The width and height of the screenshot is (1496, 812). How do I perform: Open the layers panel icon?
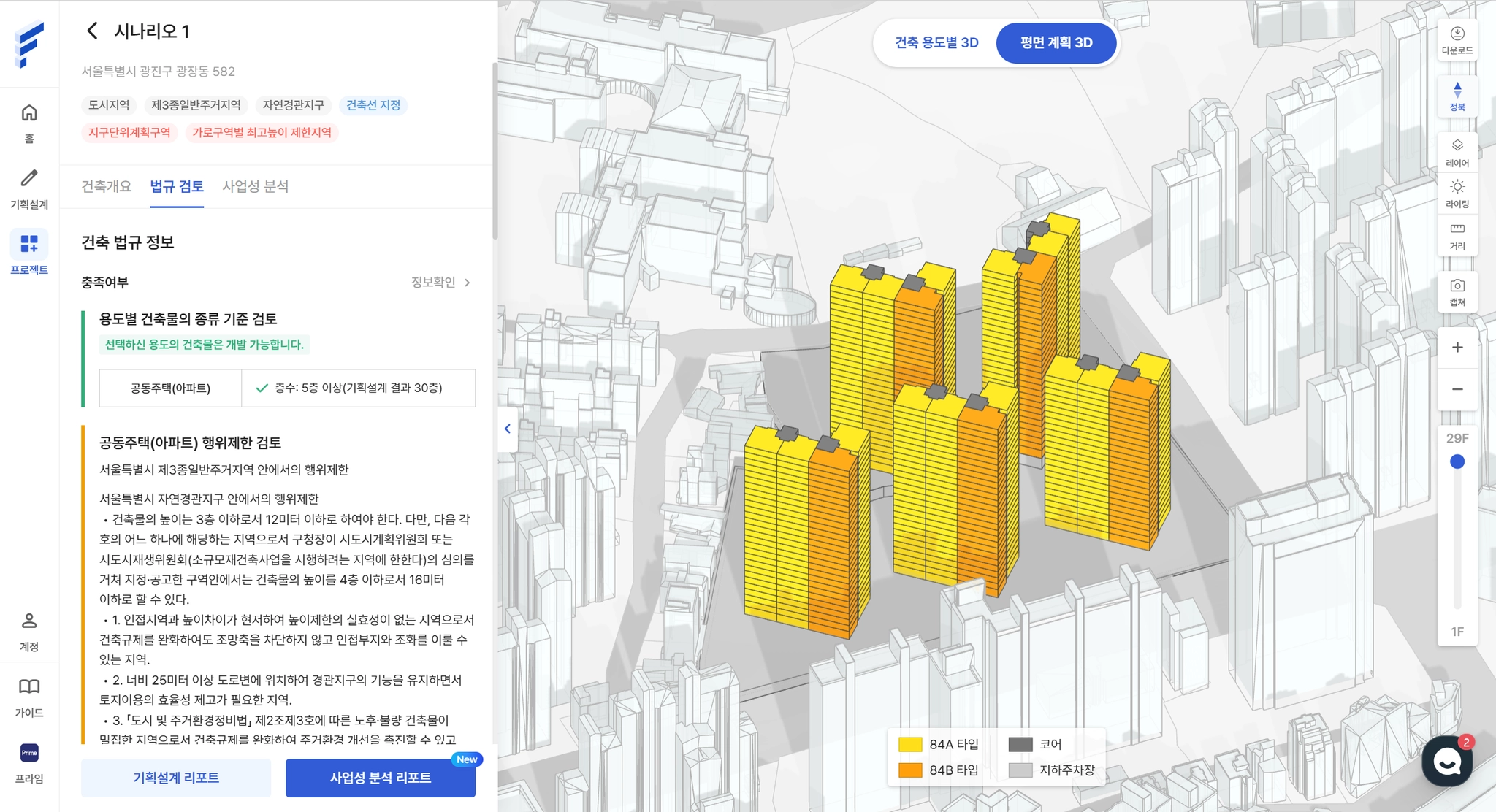pyautogui.click(x=1457, y=152)
